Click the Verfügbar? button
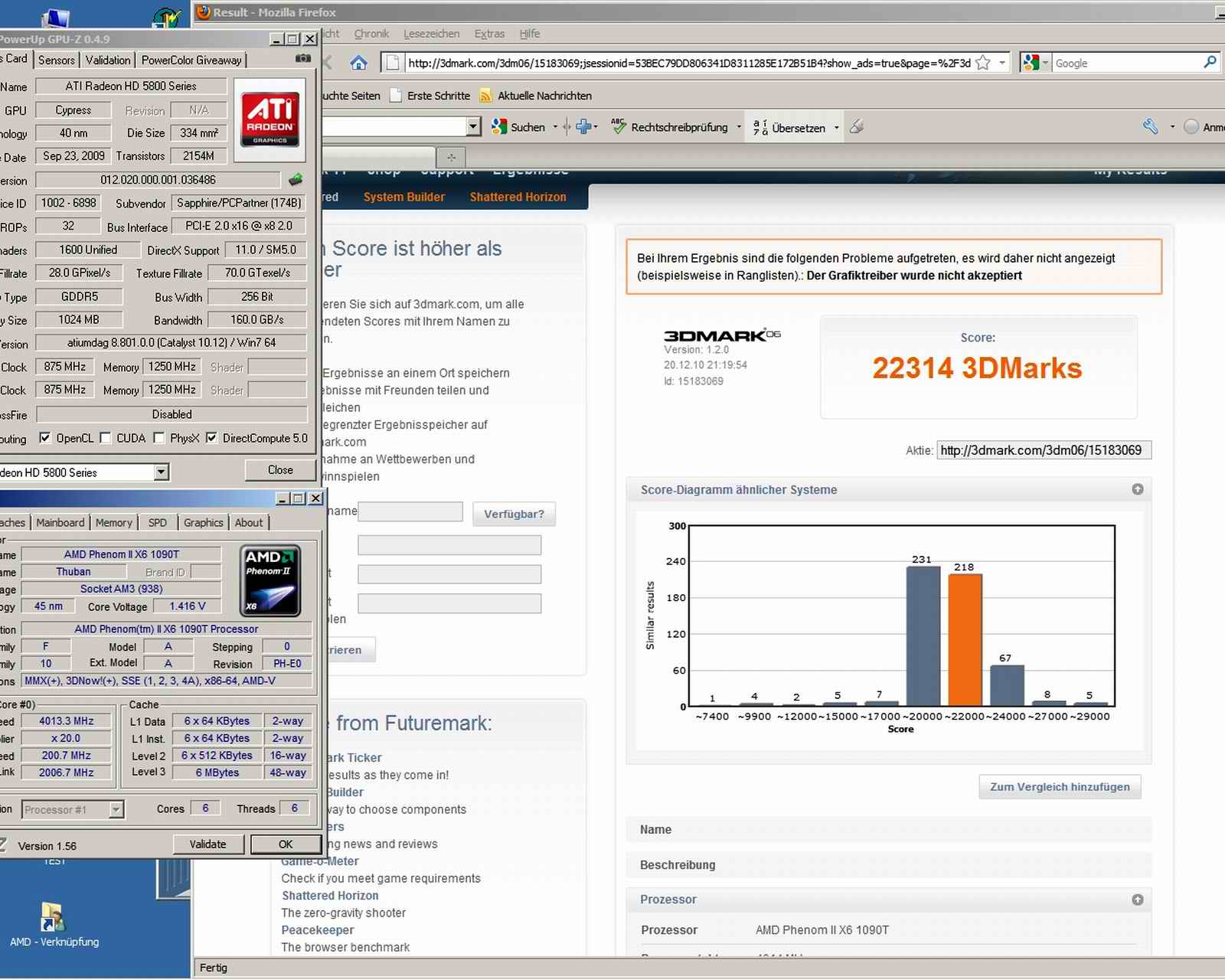The image size is (1225, 980). [514, 514]
